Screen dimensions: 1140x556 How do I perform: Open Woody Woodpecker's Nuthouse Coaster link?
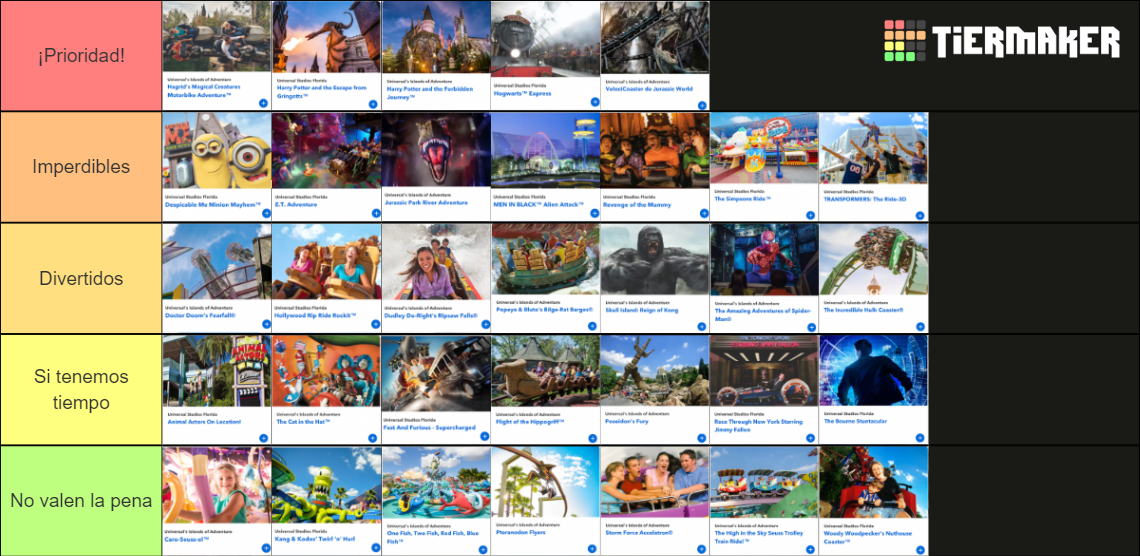867,537
